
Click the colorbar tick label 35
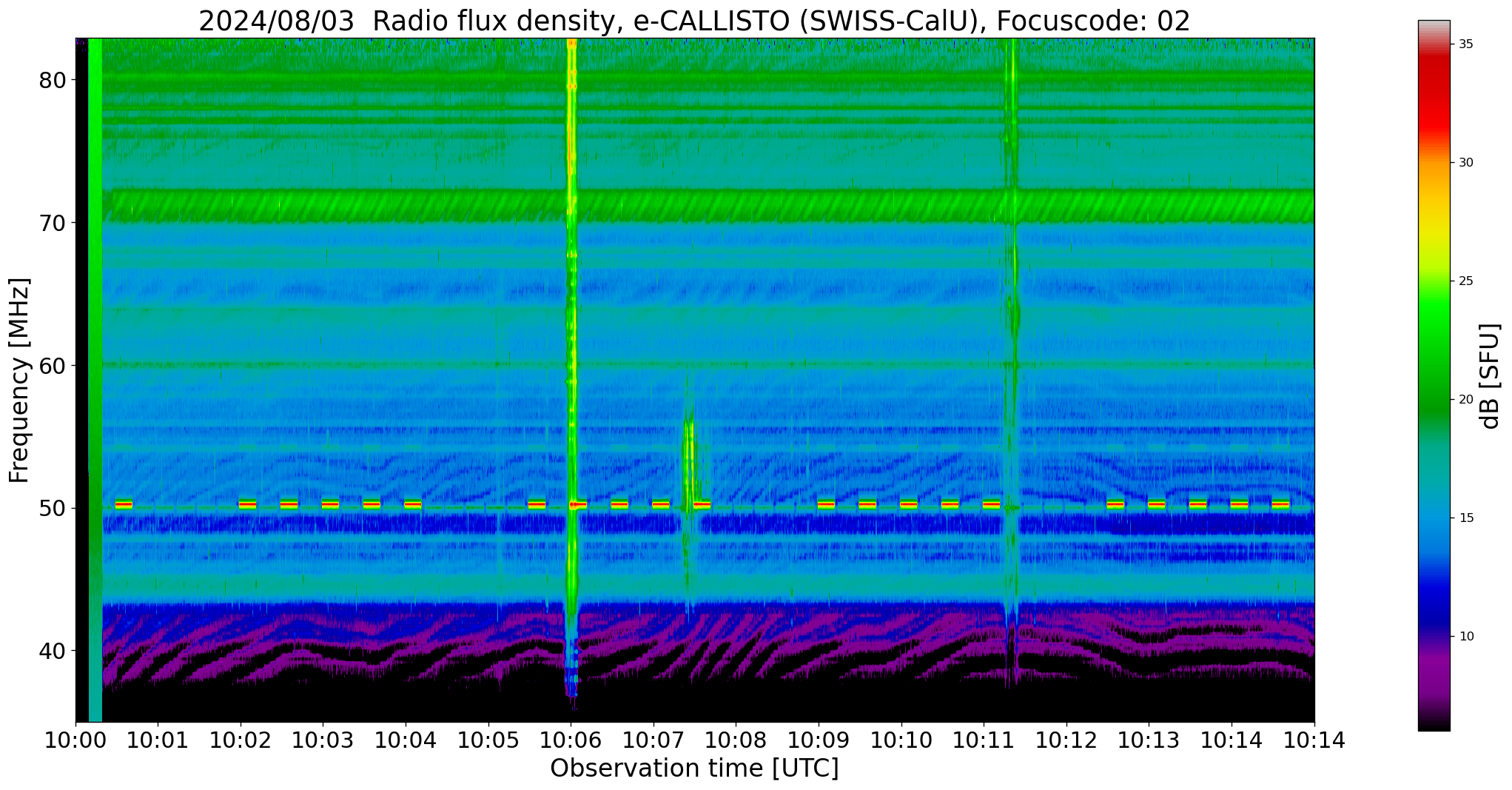coord(1465,44)
